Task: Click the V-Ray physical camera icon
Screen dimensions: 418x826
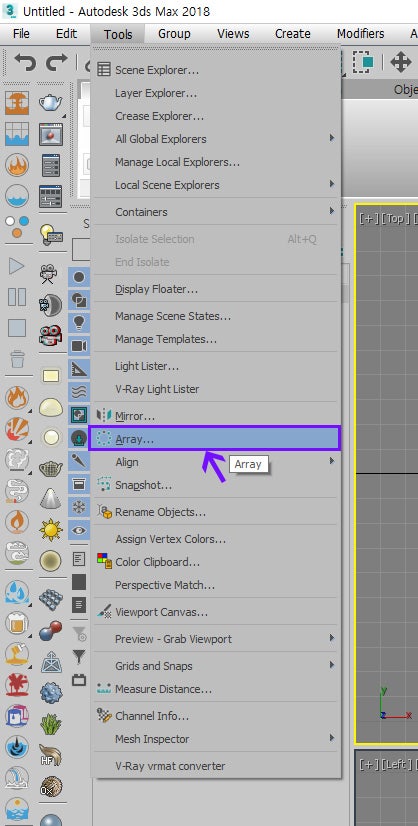Action: (49, 273)
